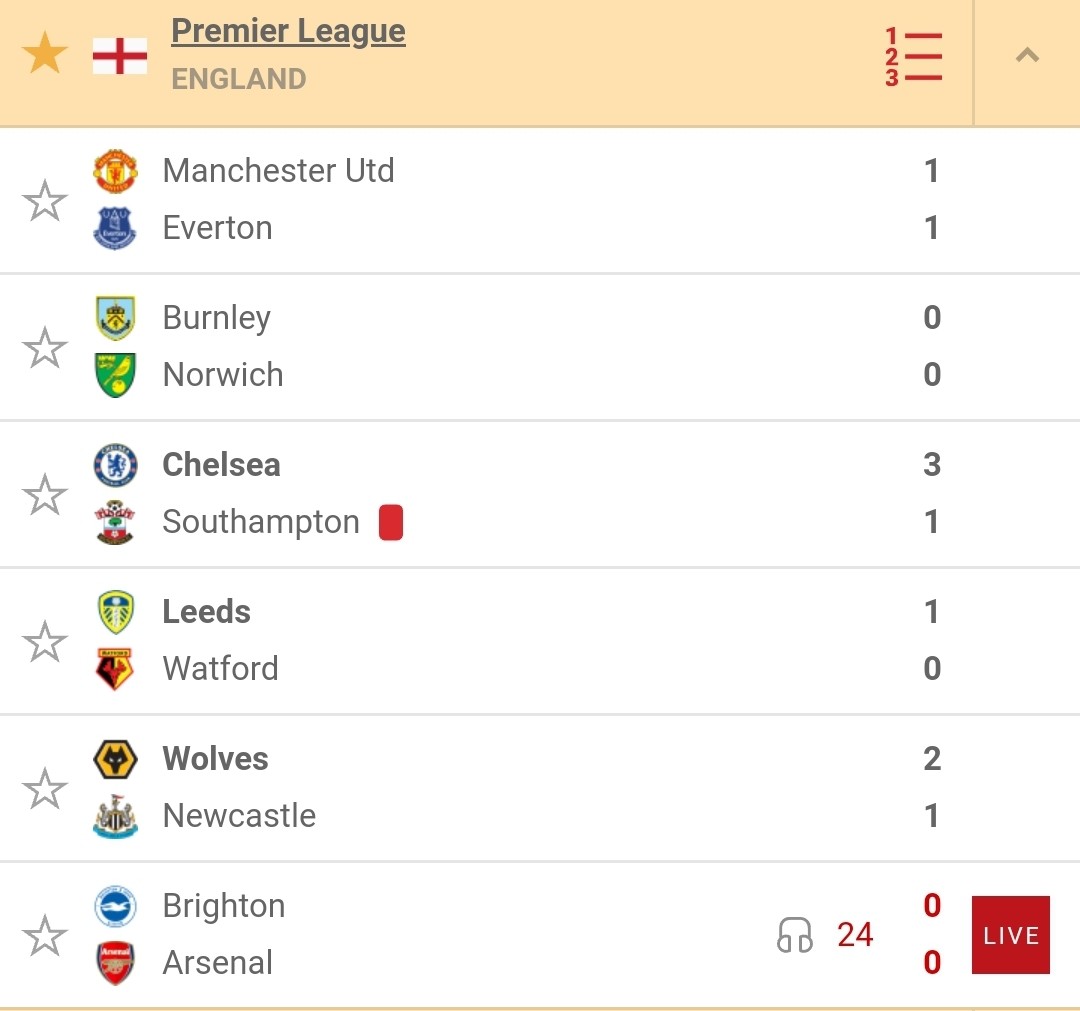Screen dimensions: 1080x1011
Task: Unfavorite the Premier League with gold star
Action: click(45, 53)
